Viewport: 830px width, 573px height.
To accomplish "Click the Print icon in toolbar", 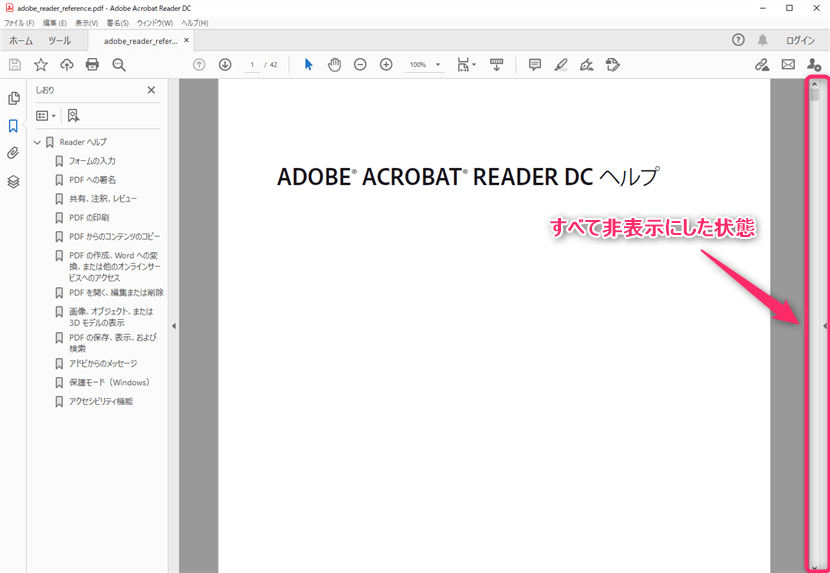I will [x=92, y=65].
